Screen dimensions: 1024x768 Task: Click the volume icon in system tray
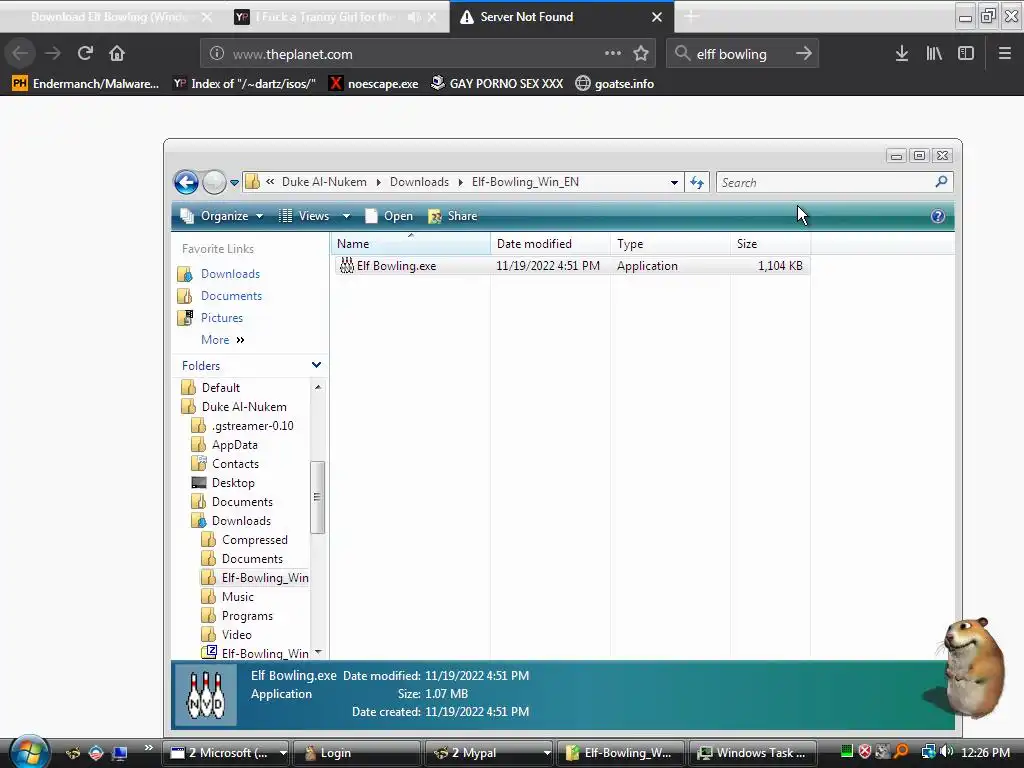946,752
